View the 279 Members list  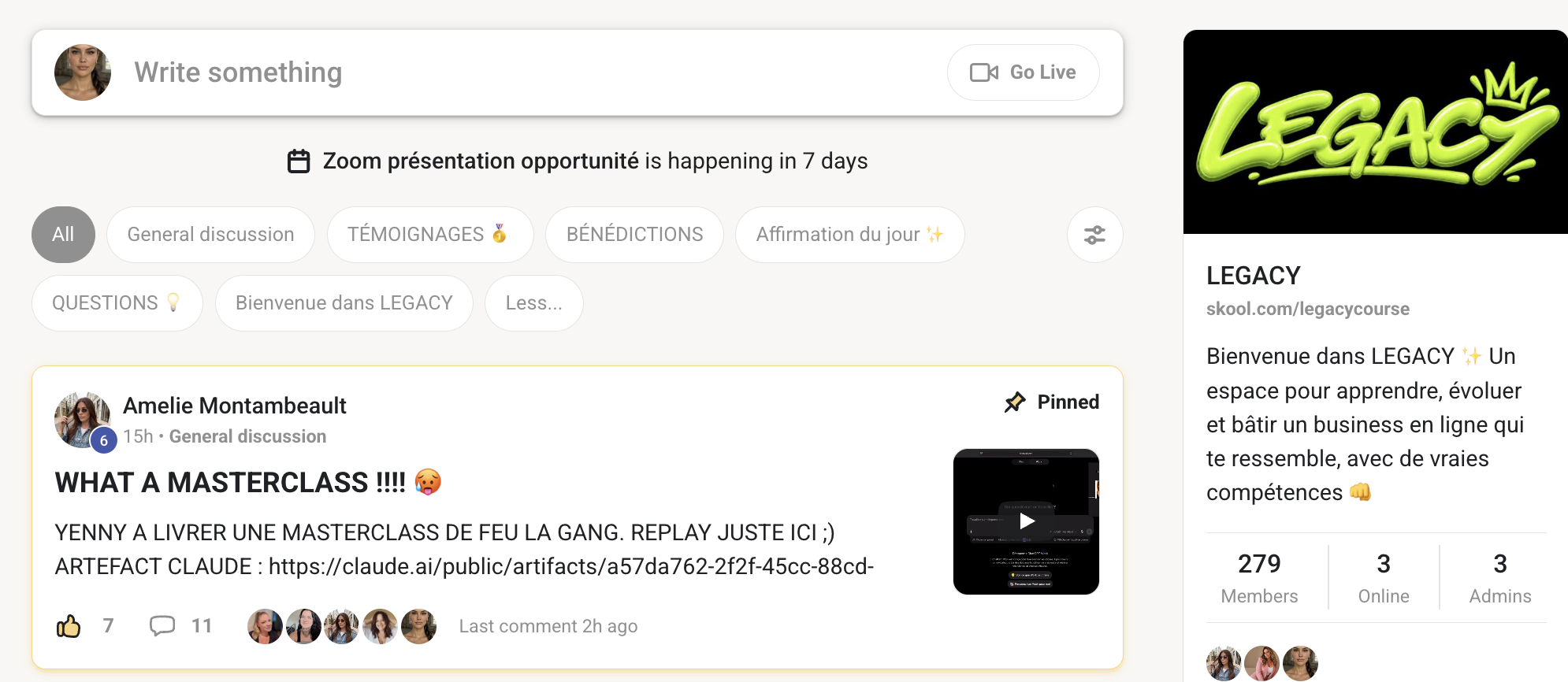[x=1259, y=578]
